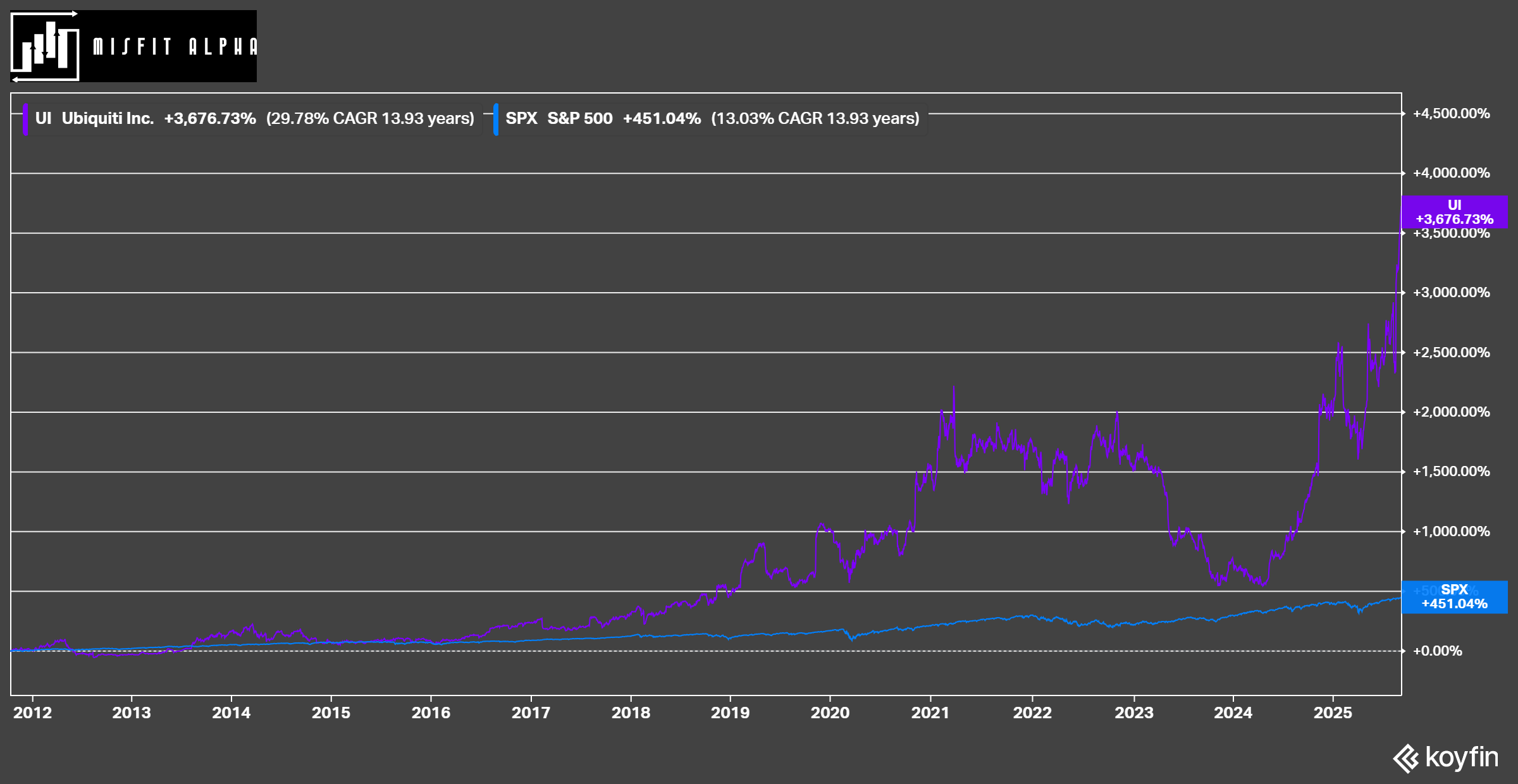Select the SPX S&P 500 legend entry
Screen dimensions: 1518x784
point(559,119)
